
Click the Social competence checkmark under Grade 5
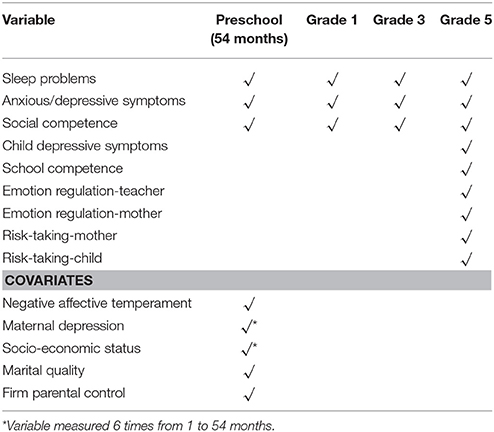point(466,124)
